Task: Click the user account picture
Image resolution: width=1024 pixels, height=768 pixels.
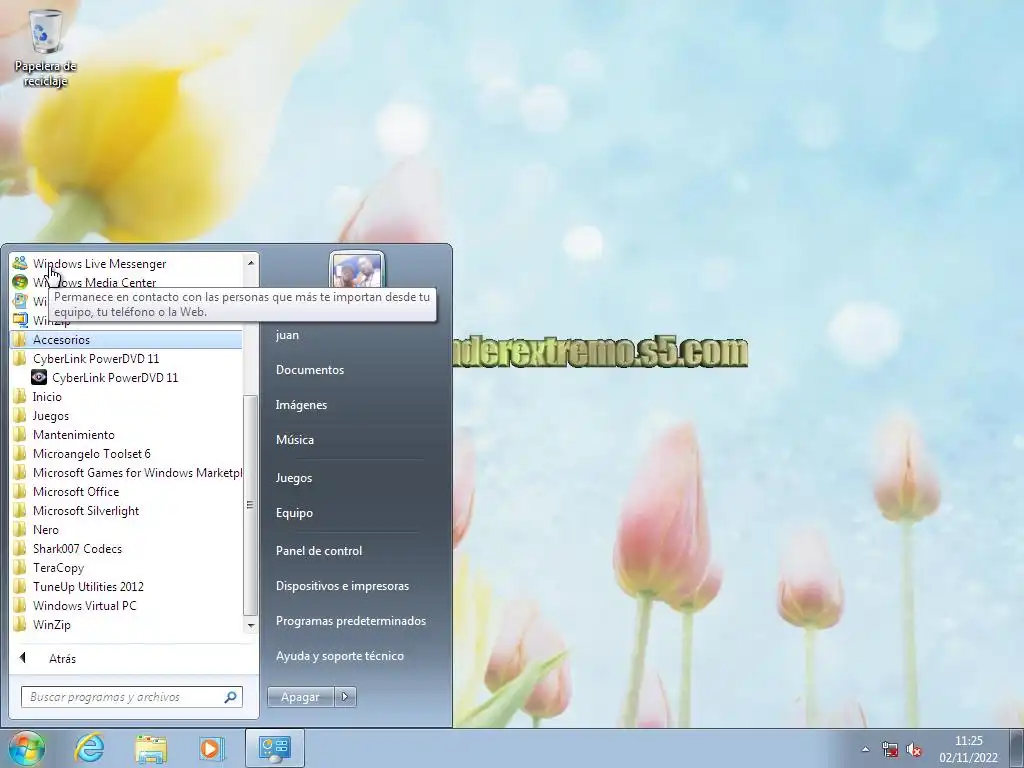Action: pyautogui.click(x=357, y=270)
